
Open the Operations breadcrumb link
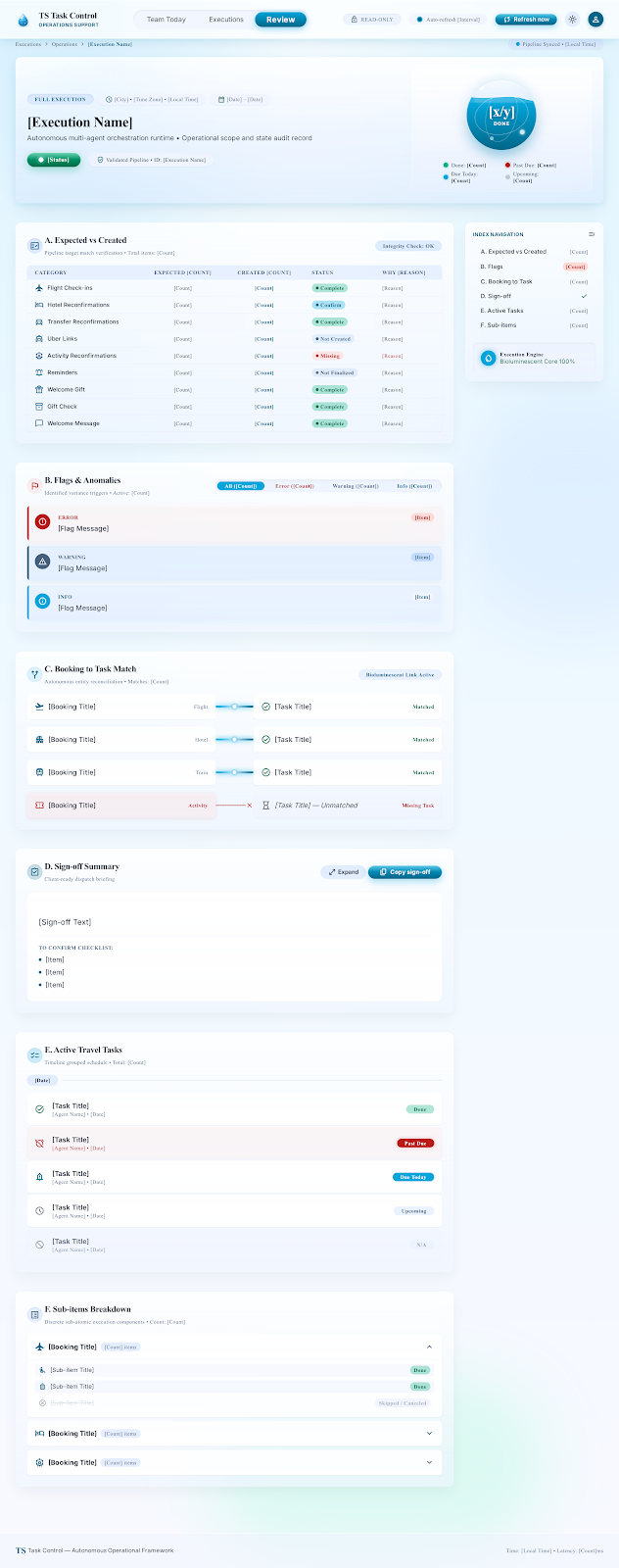65,44
